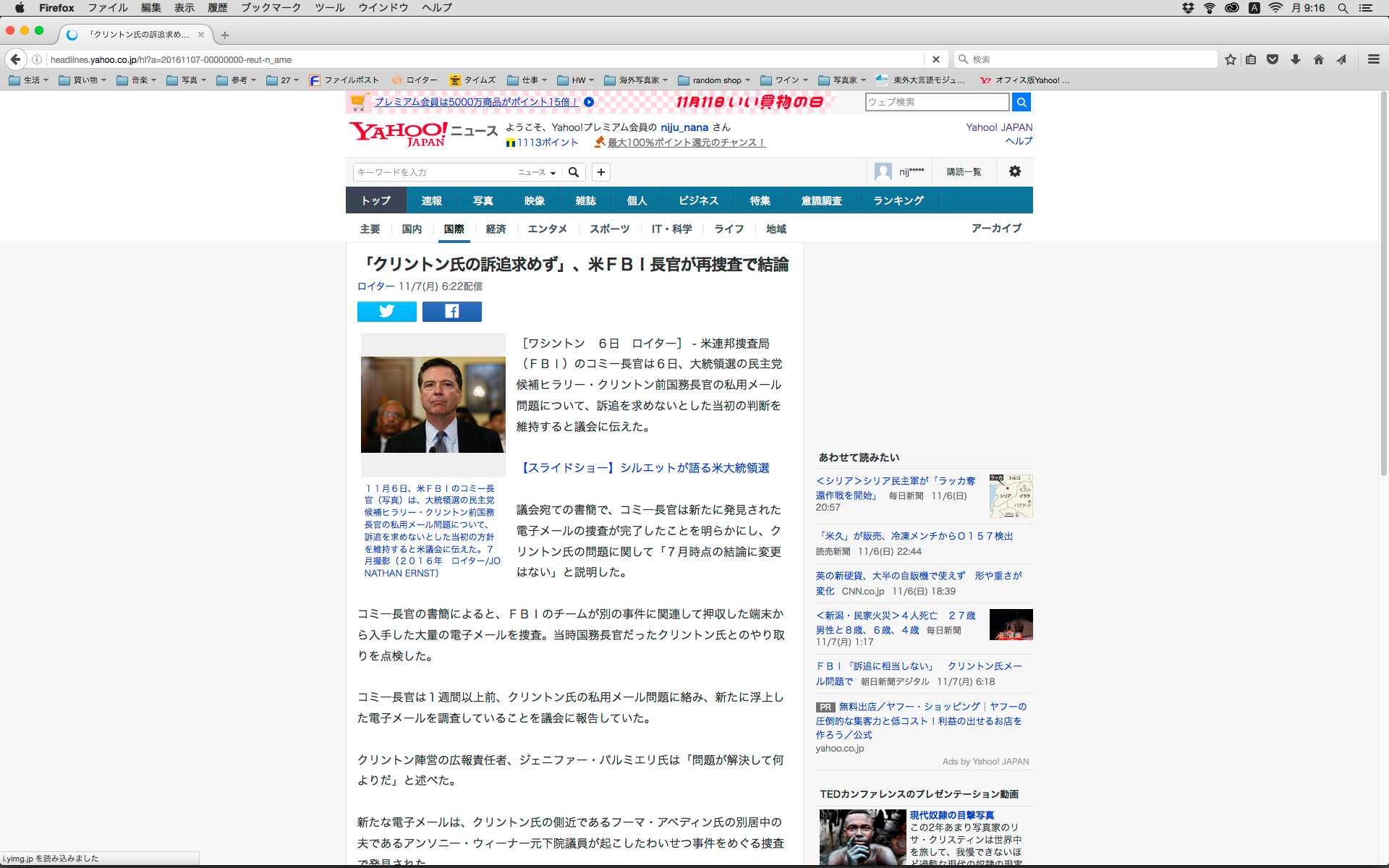Open the Yahoo settings gear icon

pos(1014,171)
